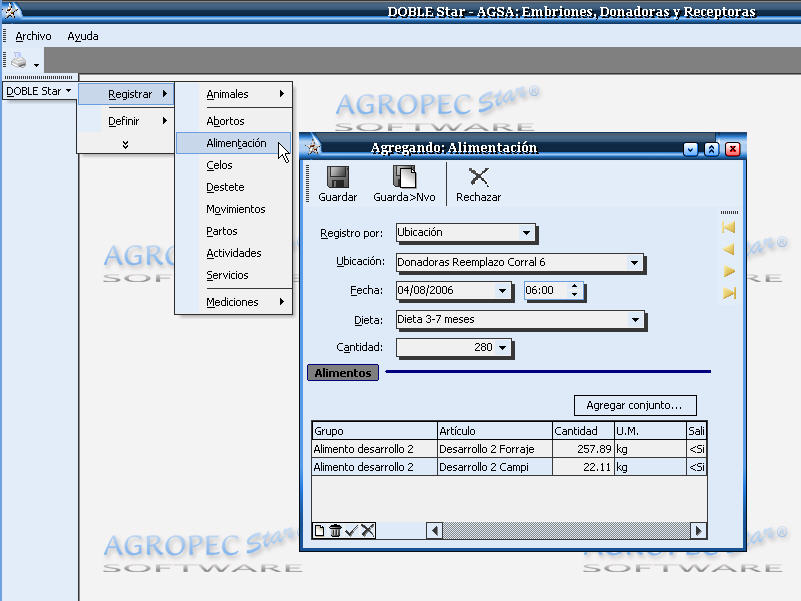Click the new row icon below the grid
801x601 pixels.
pos(320,530)
